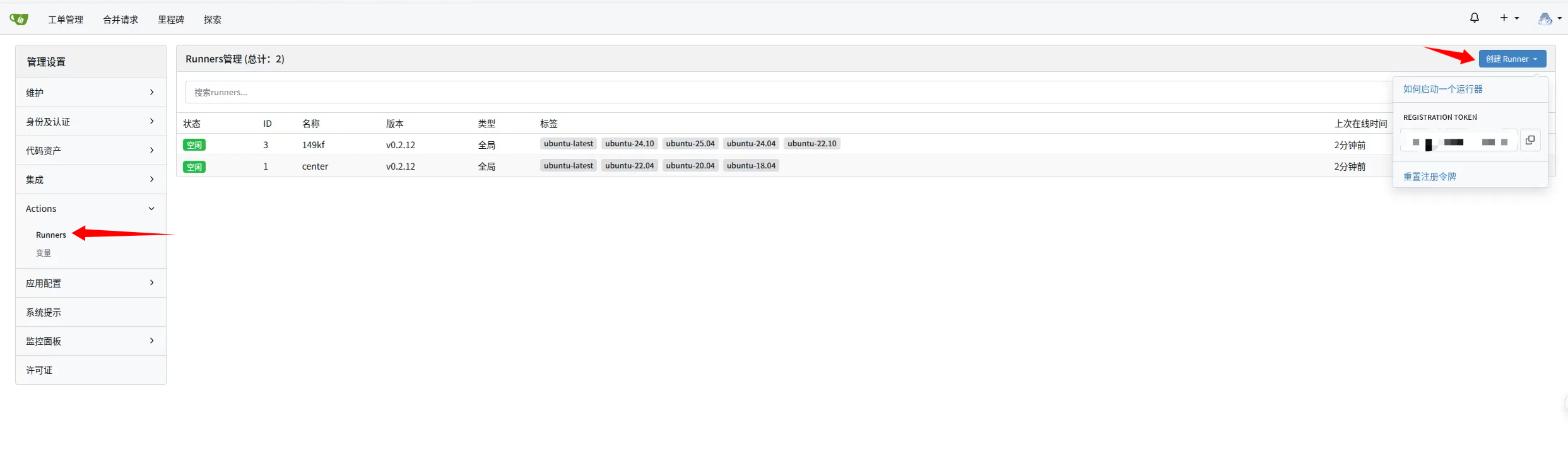Open the 合并请求 top menu item

[x=121, y=20]
